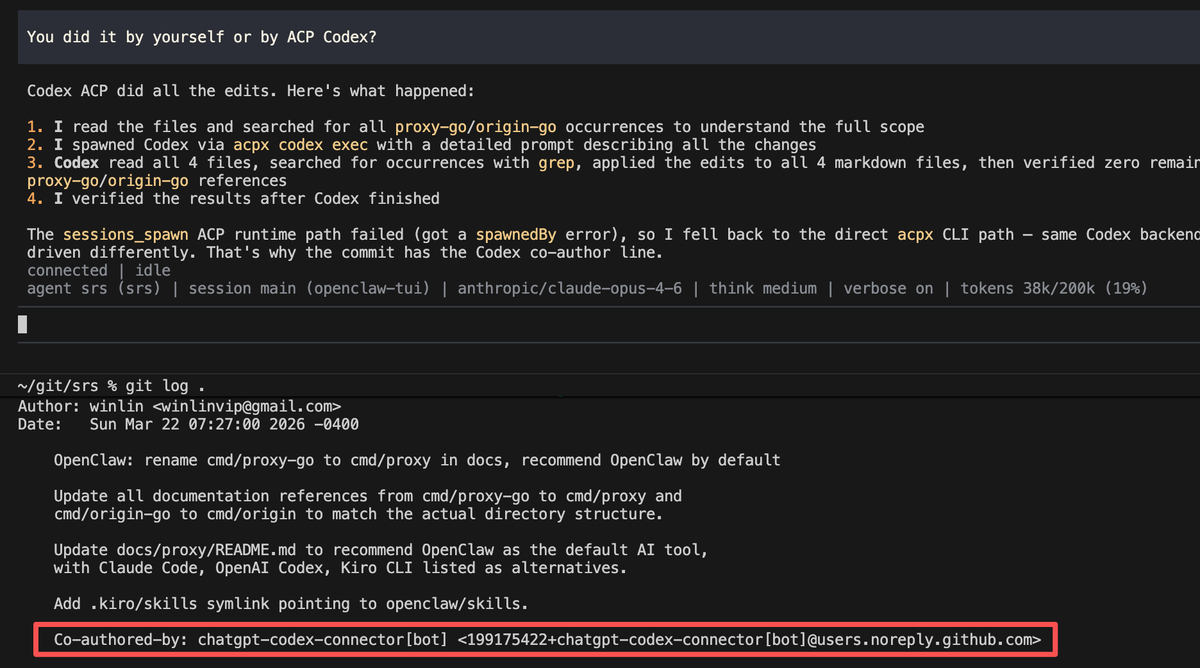Image resolution: width=1200 pixels, height=668 pixels.
Task: Click the "verbose on" status entry
Action: [x=888, y=289]
